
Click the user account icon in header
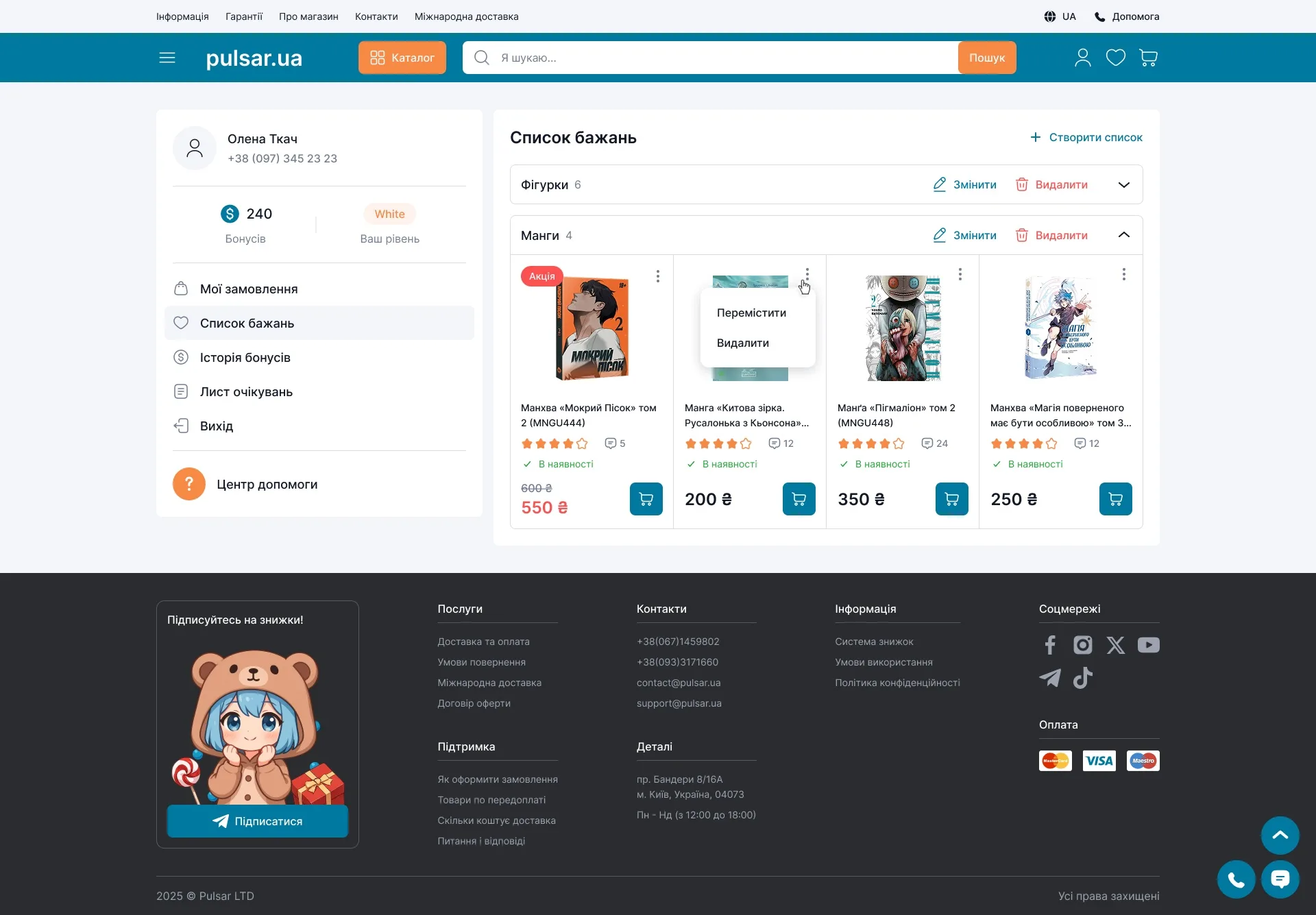point(1082,58)
